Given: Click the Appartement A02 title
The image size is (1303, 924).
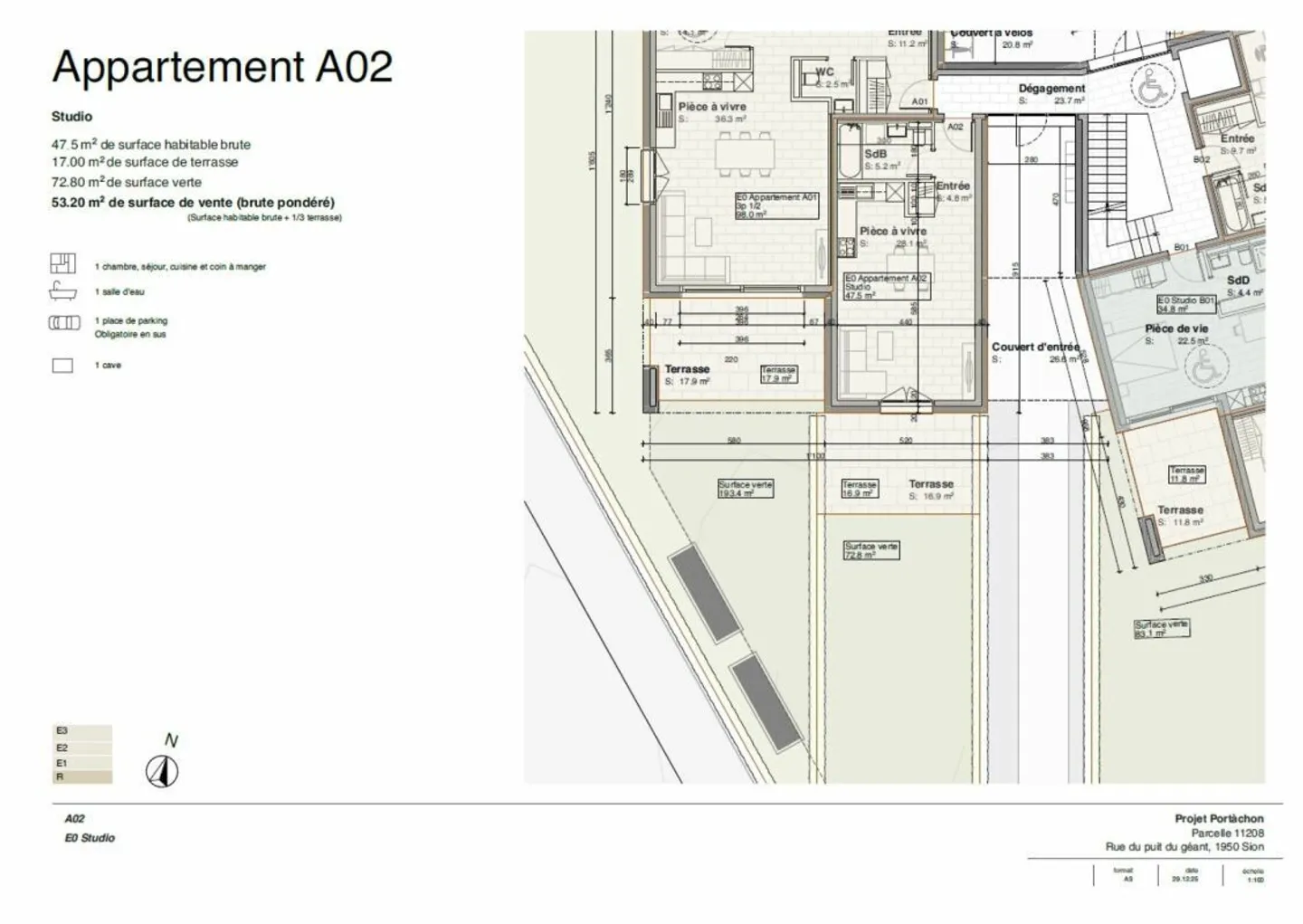Looking at the screenshot, I should [223, 67].
